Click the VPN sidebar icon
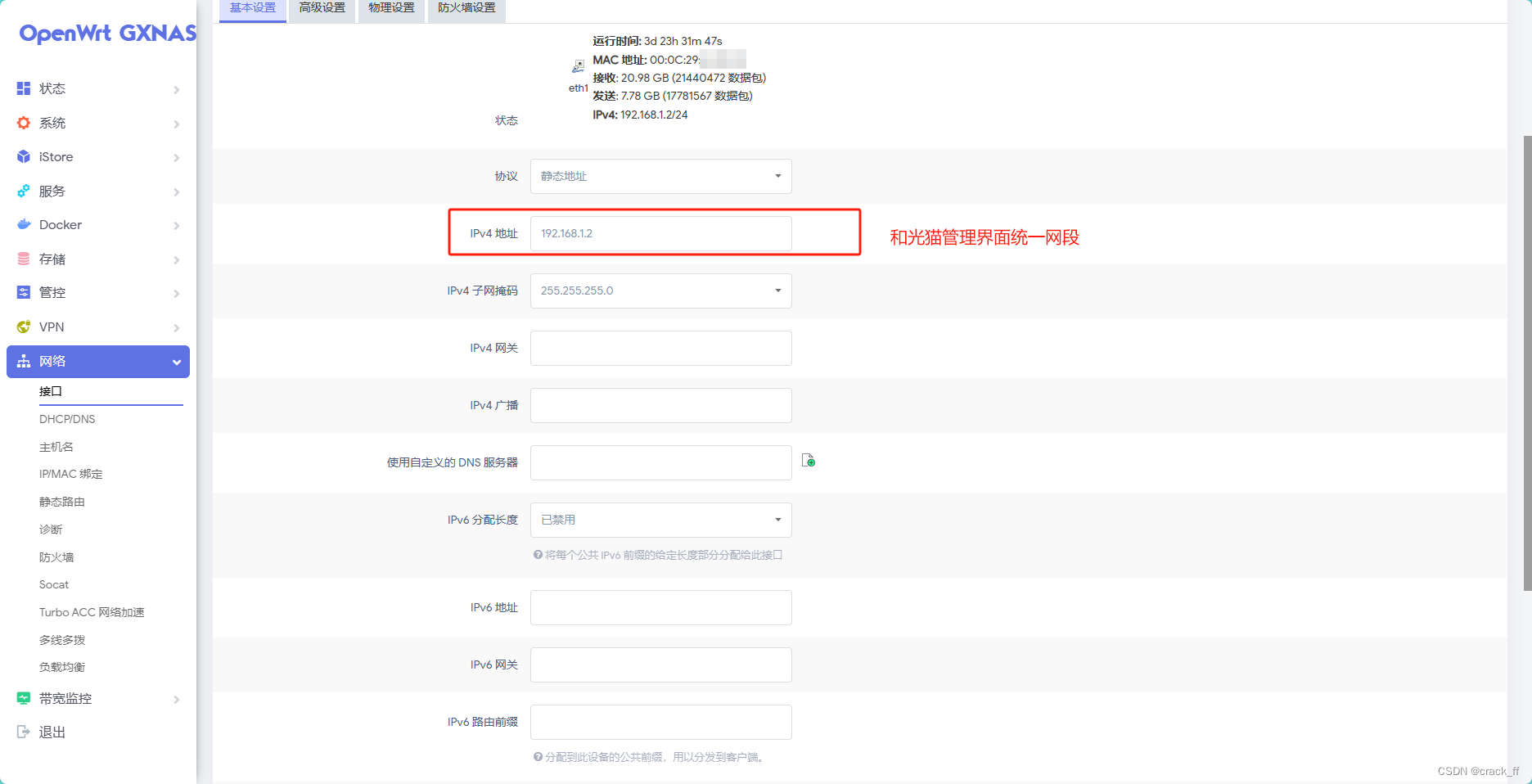This screenshot has width=1532, height=784. (24, 327)
